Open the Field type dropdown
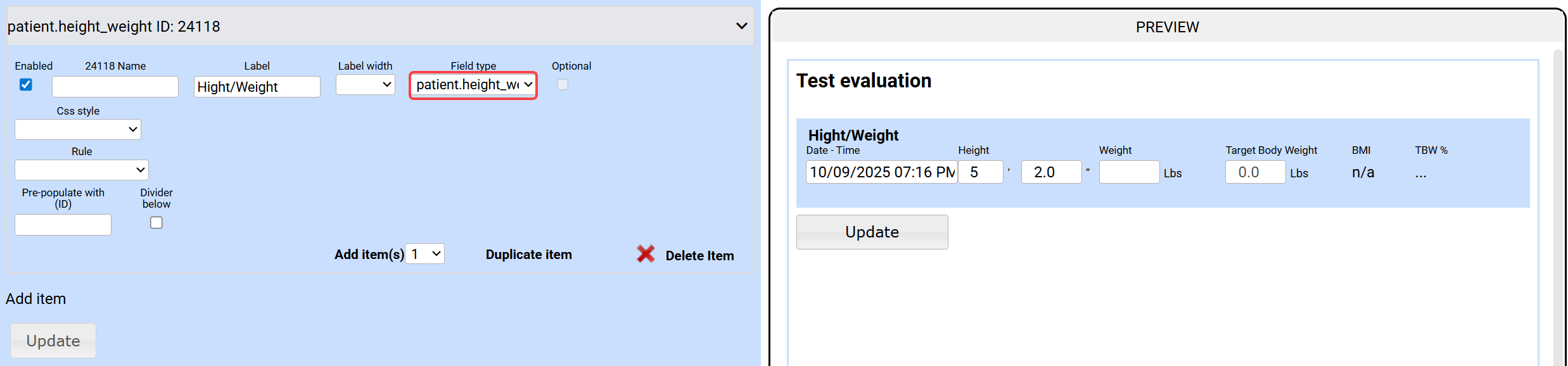This screenshot has height=366, width=1568. [473, 85]
